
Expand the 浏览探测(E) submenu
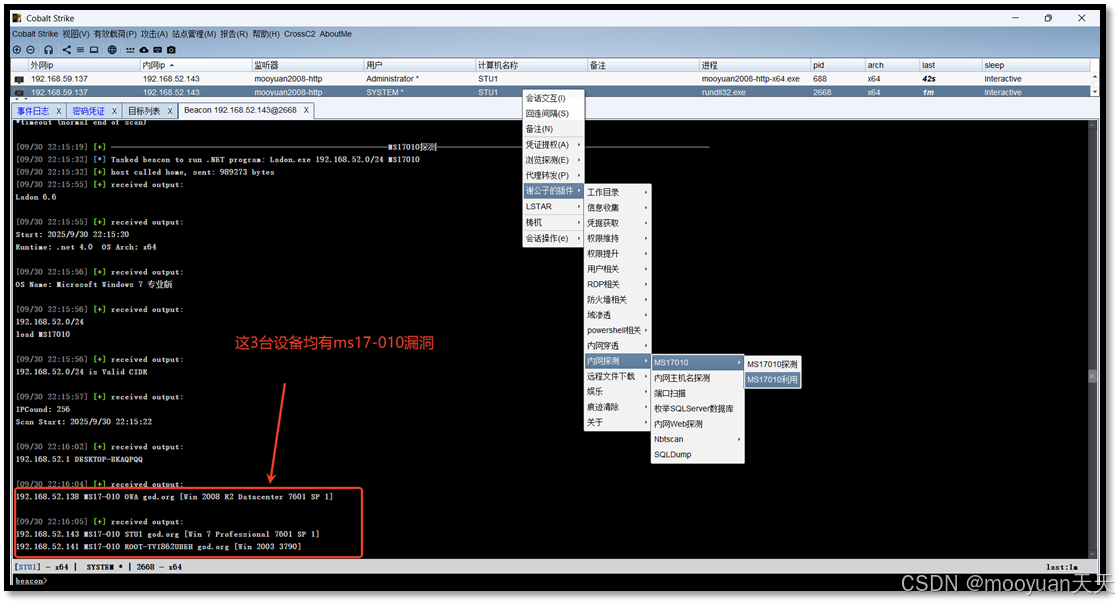click(x=554, y=161)
